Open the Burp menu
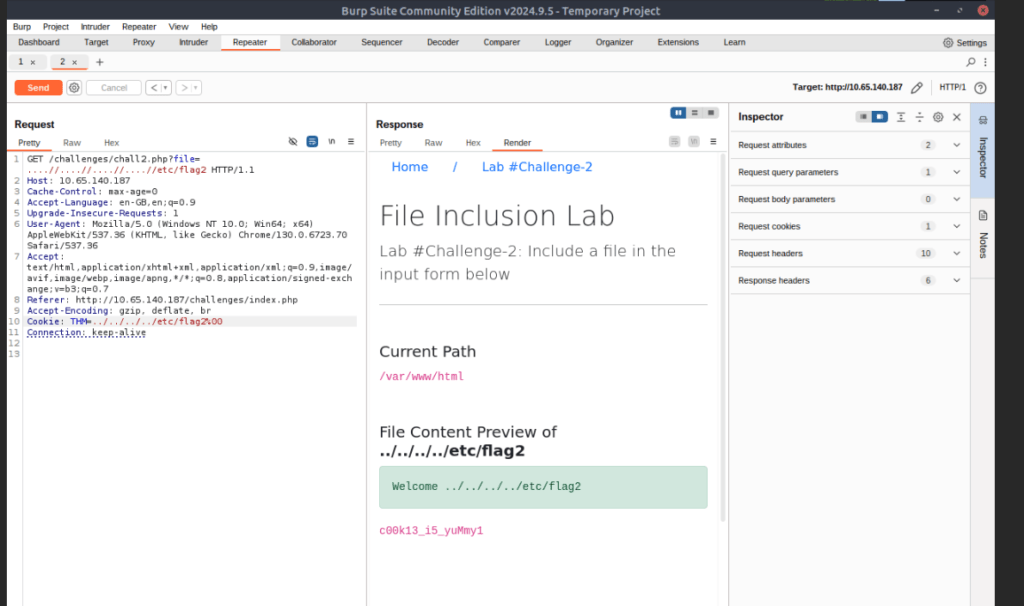1024x606 pixels. click(x=22, y=27)
